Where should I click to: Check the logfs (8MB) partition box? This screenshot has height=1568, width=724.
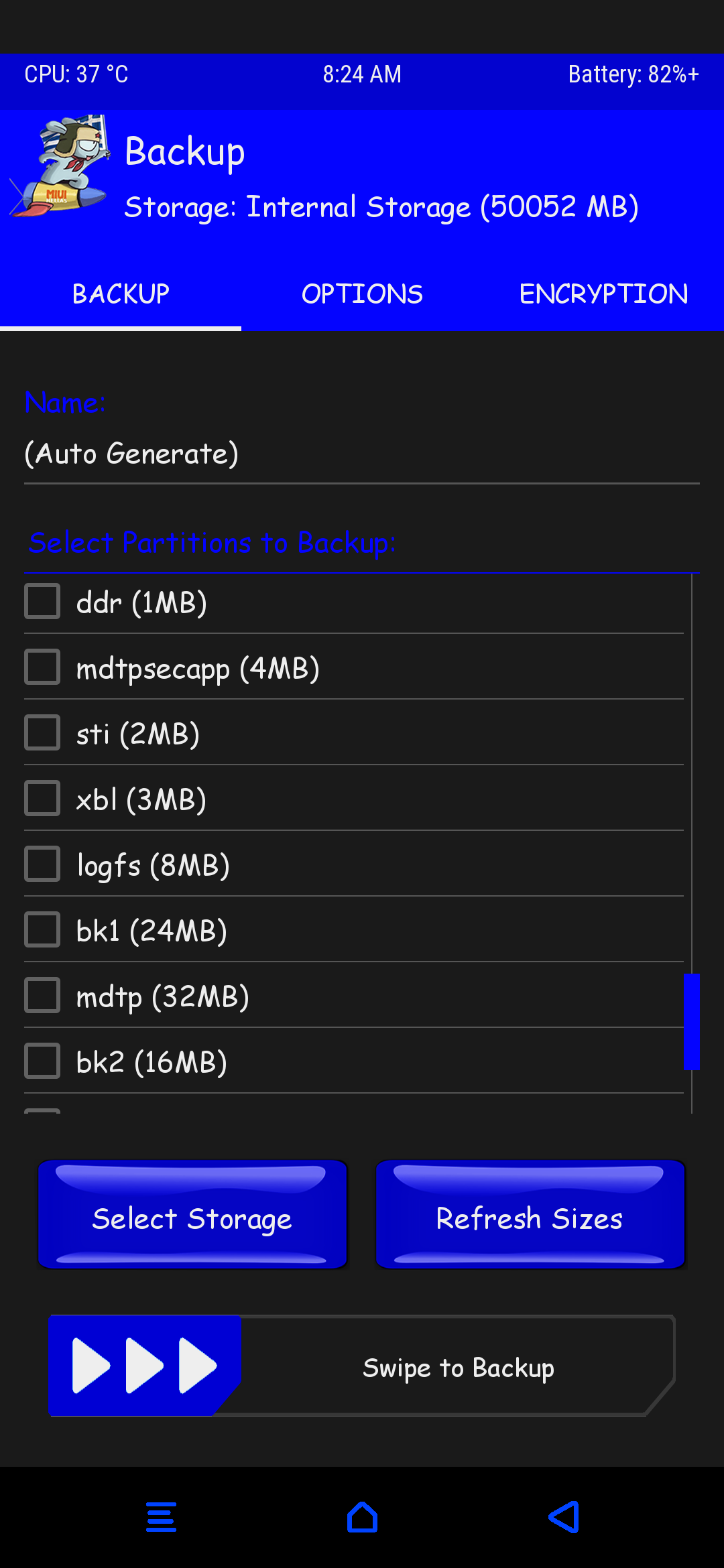[x=42, y=864]
